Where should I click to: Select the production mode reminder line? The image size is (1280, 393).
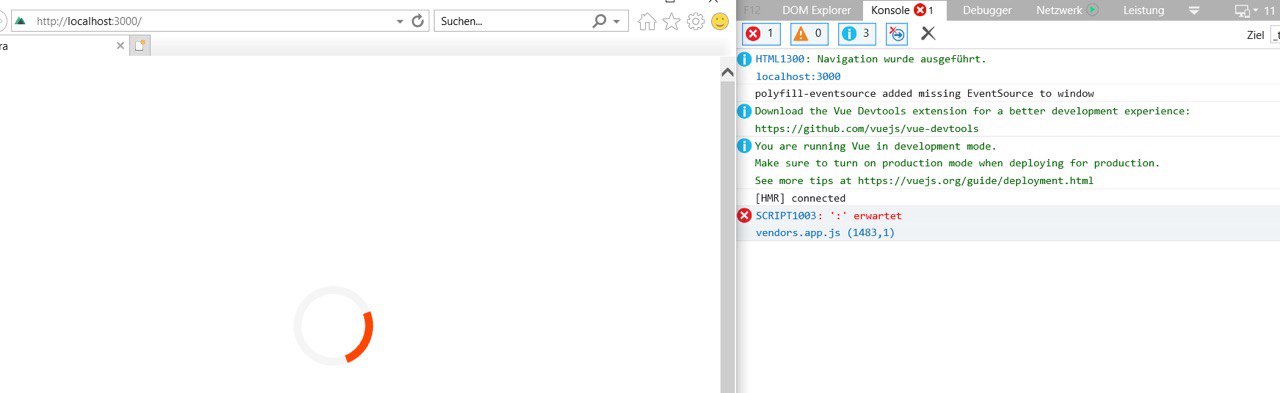pos(957,163)
